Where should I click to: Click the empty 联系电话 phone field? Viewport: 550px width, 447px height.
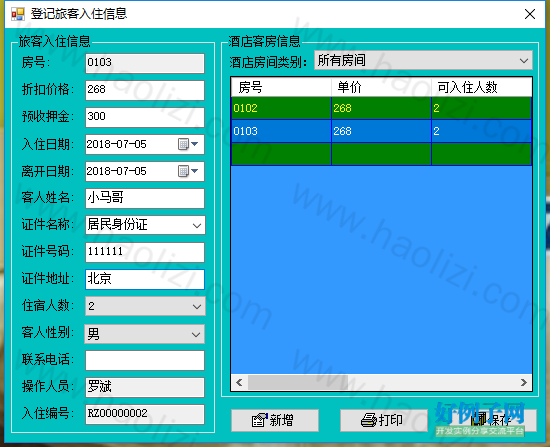click(x=145, y=360)
